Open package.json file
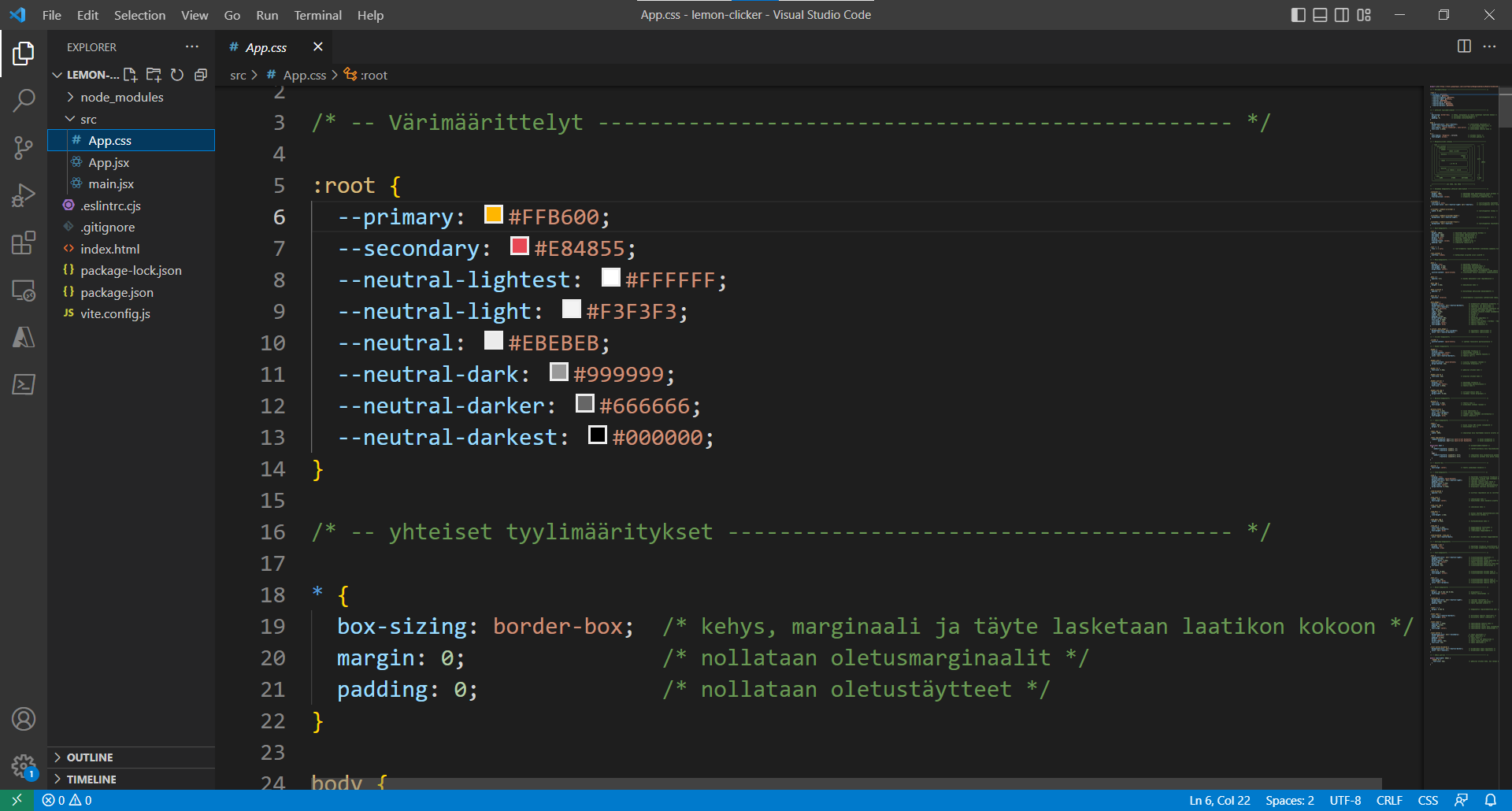This screenshot has width=1512, height=811. pos(117,292)
